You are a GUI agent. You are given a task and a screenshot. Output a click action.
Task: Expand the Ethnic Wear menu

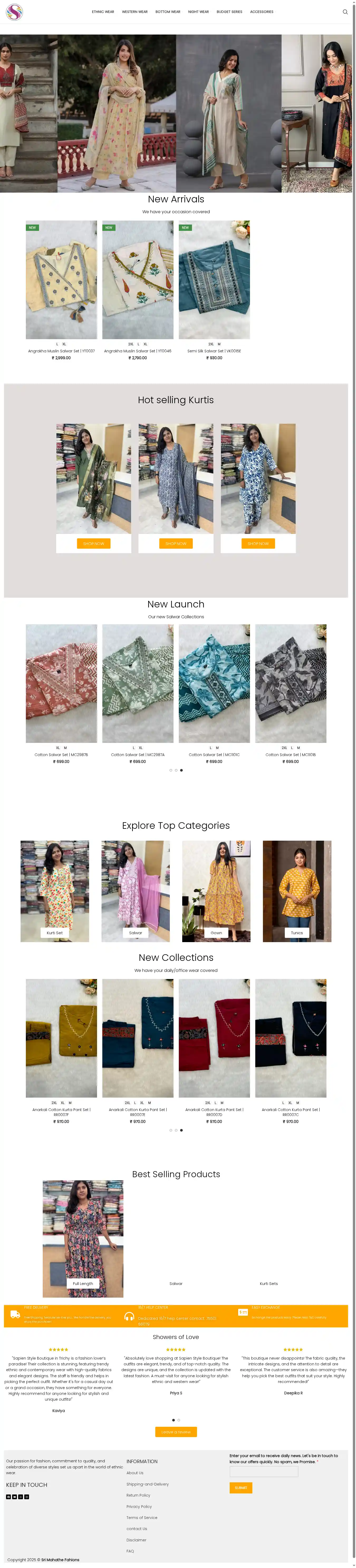[103, 12]
